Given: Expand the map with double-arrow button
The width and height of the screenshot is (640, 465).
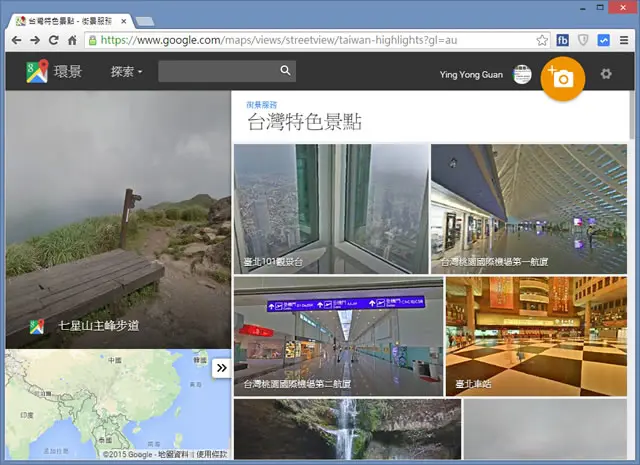Looking at the screenshot, I should click(x=222, y=368).
